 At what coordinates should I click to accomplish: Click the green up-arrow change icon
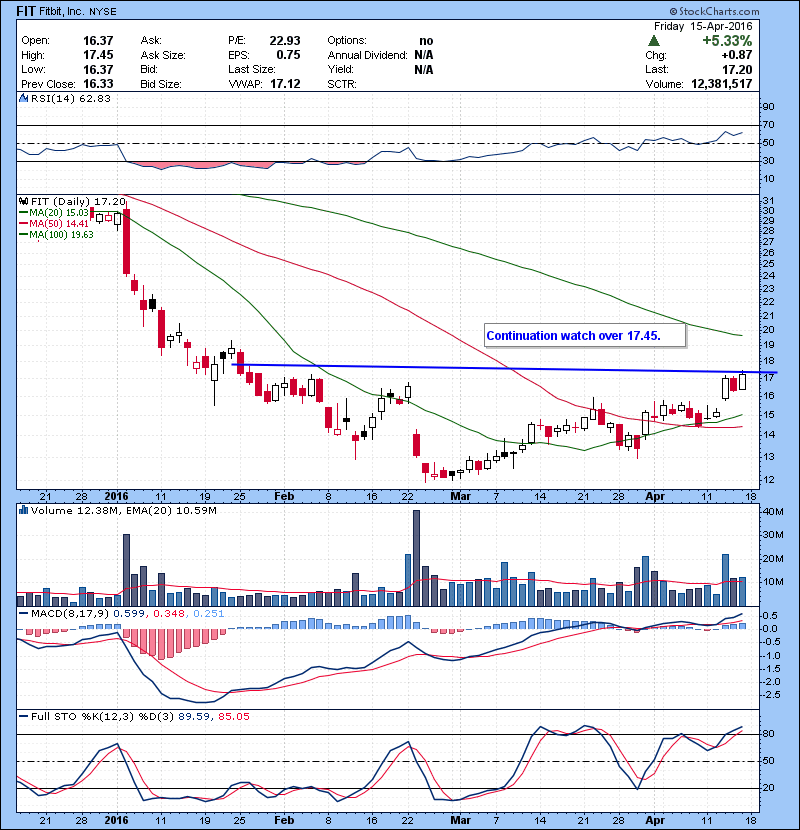[x=654, y=41]
